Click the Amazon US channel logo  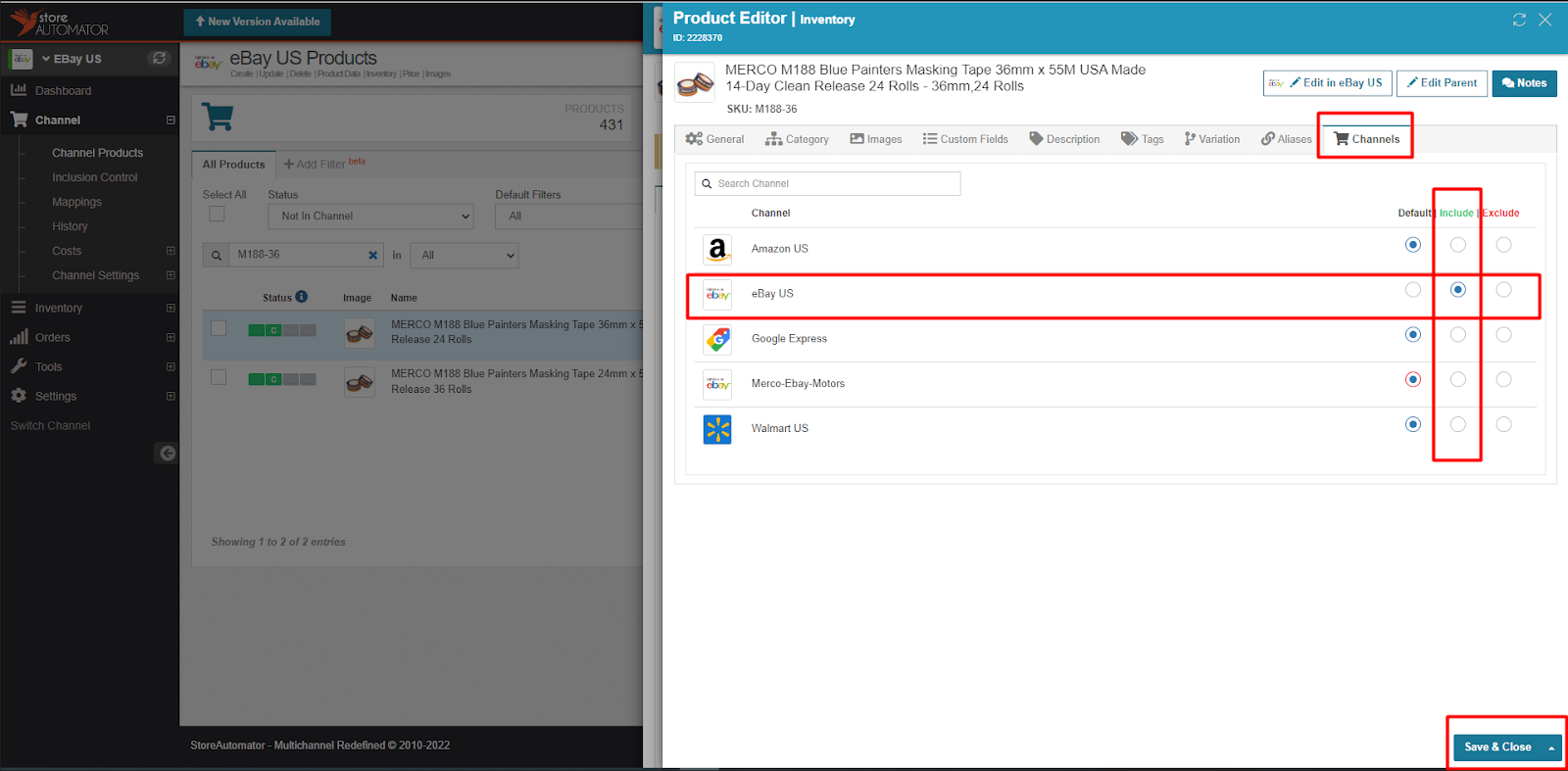point(717,249)
